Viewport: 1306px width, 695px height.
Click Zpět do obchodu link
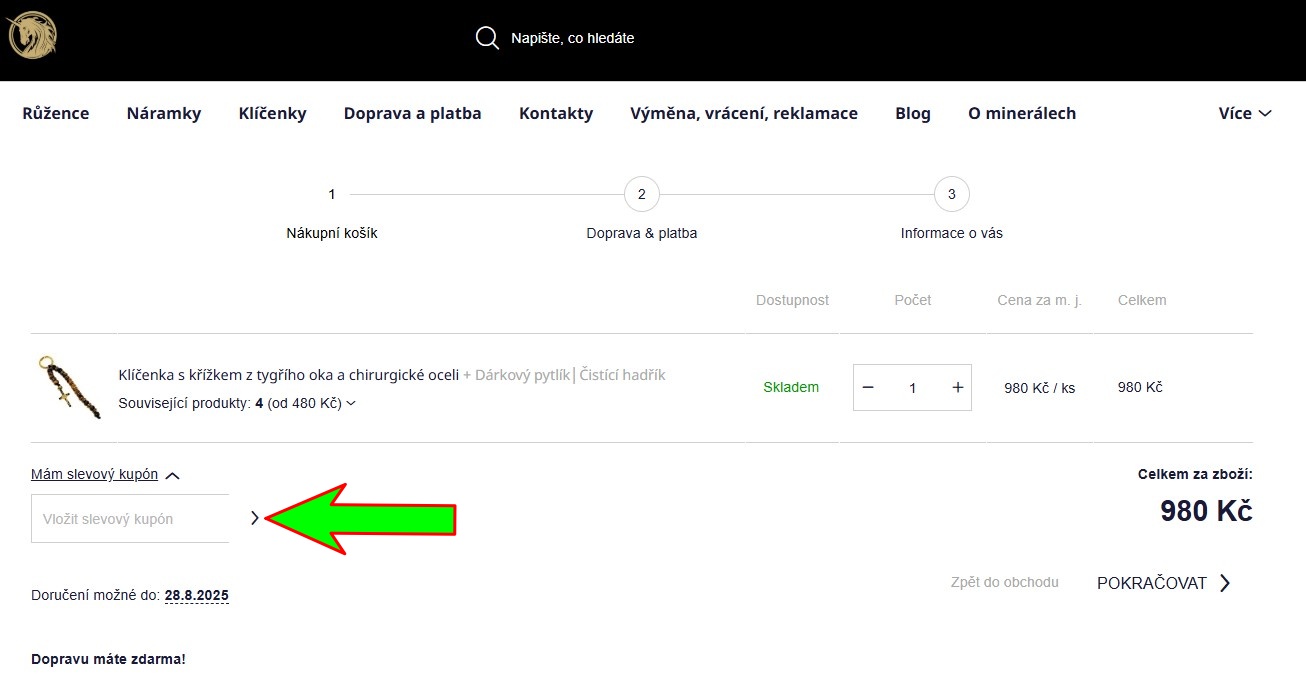1004,582
